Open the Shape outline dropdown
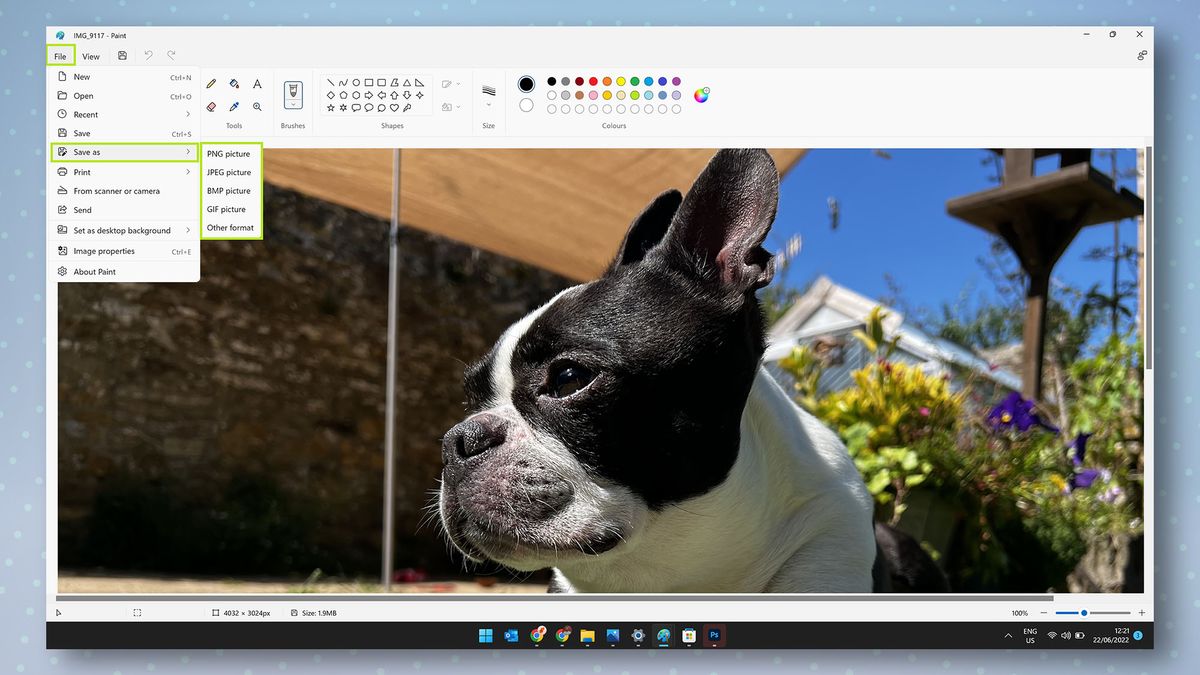The height and width of the screenshot is (675, 1200). pyautogui.click(x=458, y=84)
